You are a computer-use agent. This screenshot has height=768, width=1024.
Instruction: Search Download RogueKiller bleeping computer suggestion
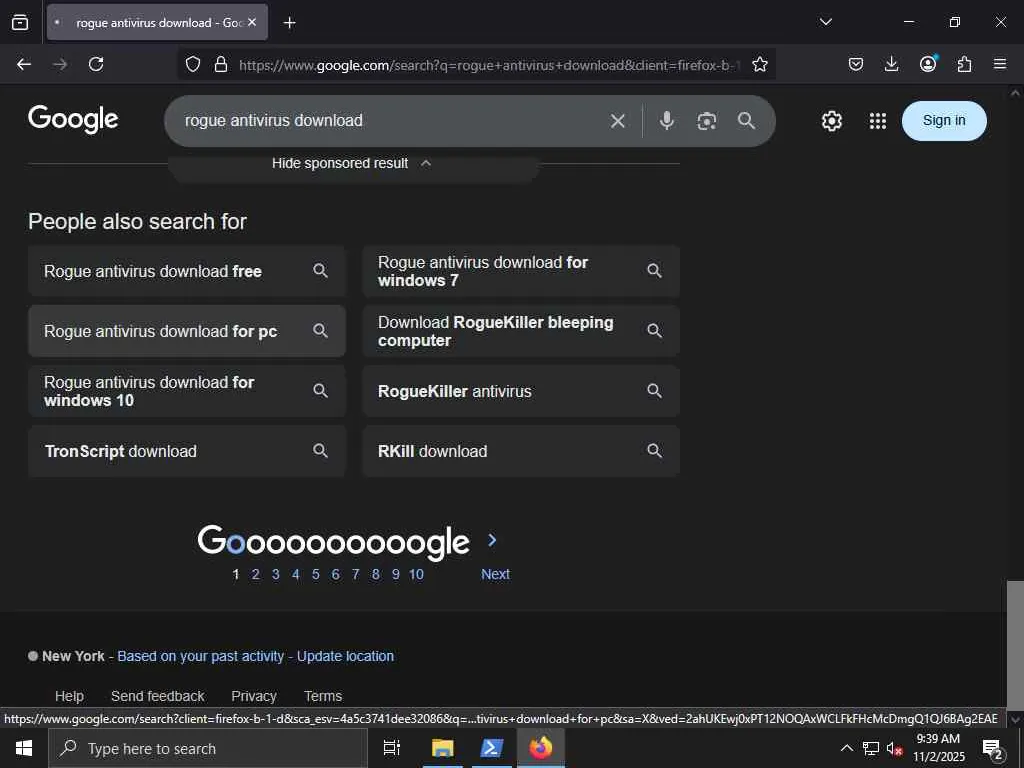(x=521, y=331)
